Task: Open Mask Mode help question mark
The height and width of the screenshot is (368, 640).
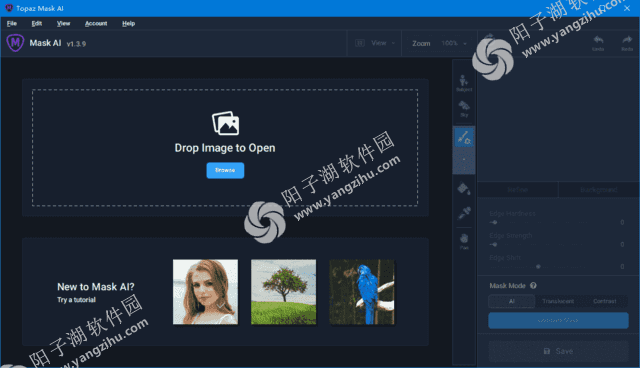Action: tap(533, 286)
